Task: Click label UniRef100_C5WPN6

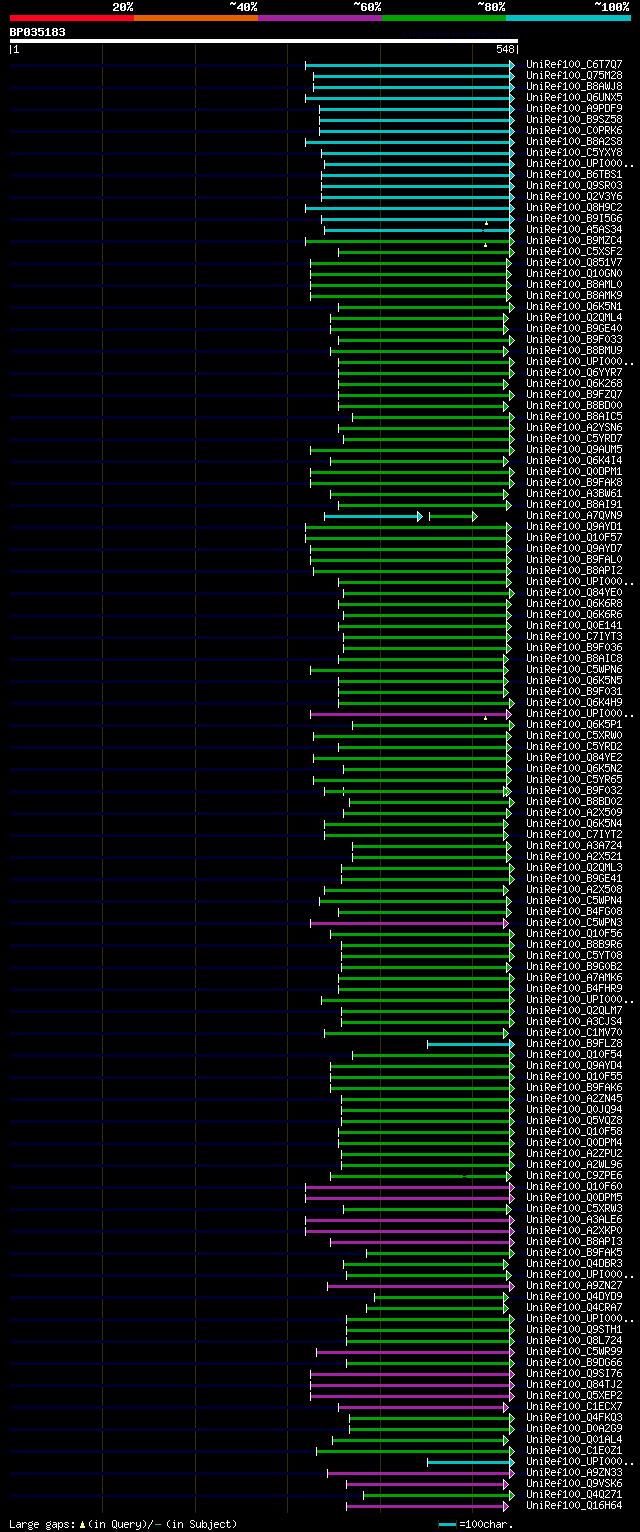Action: 574,669
